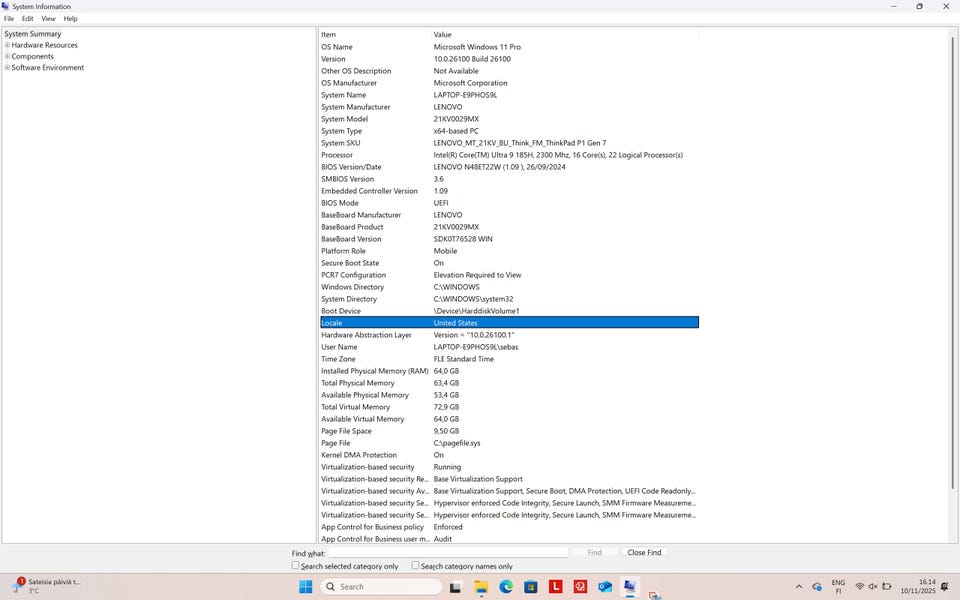Focus the Find what input field
The image size is (960, 600).
(x=448, y=552)
